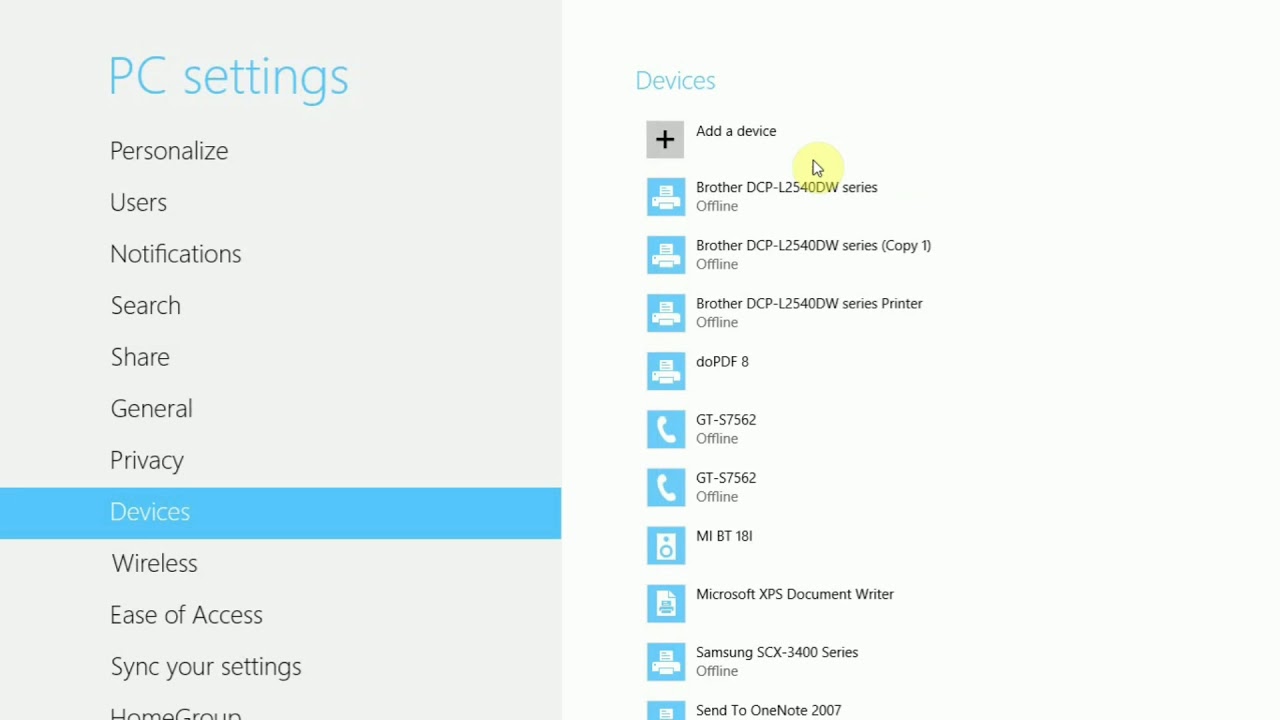Open Wireless settings

[x=154, y=563]
